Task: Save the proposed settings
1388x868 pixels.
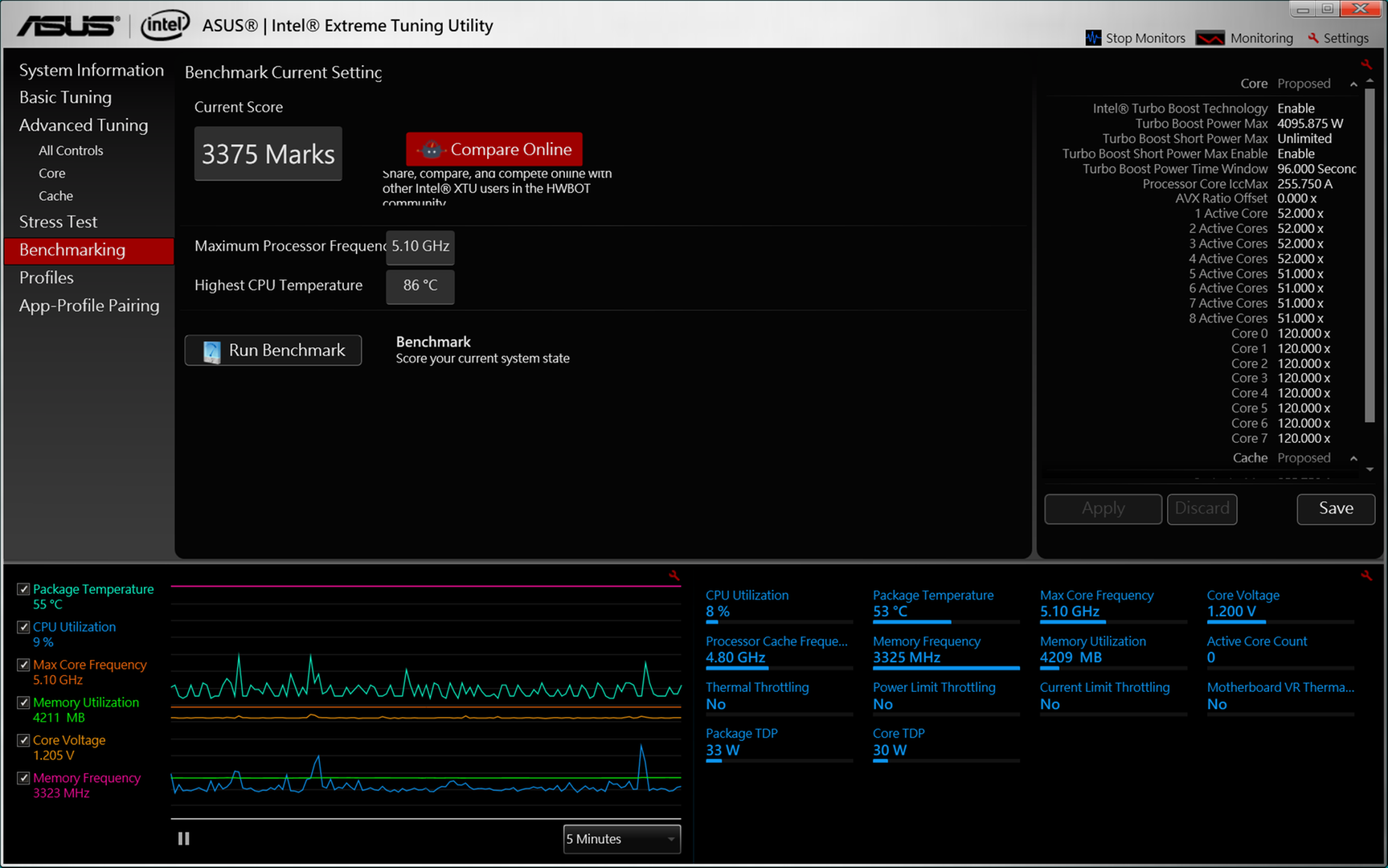Action: pos(1336,509)
